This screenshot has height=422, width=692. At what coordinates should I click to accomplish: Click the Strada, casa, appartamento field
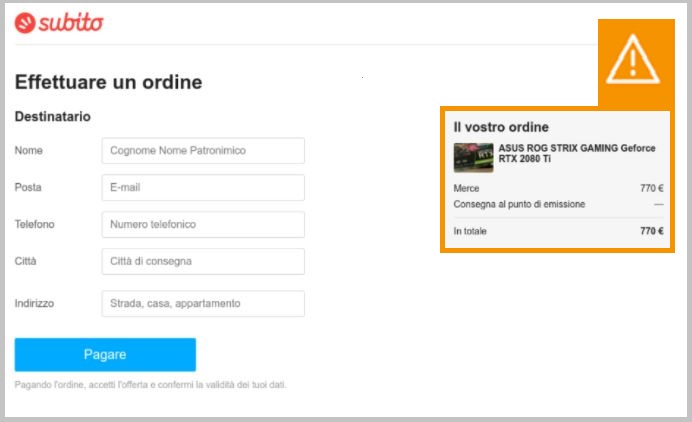[203, 304]
